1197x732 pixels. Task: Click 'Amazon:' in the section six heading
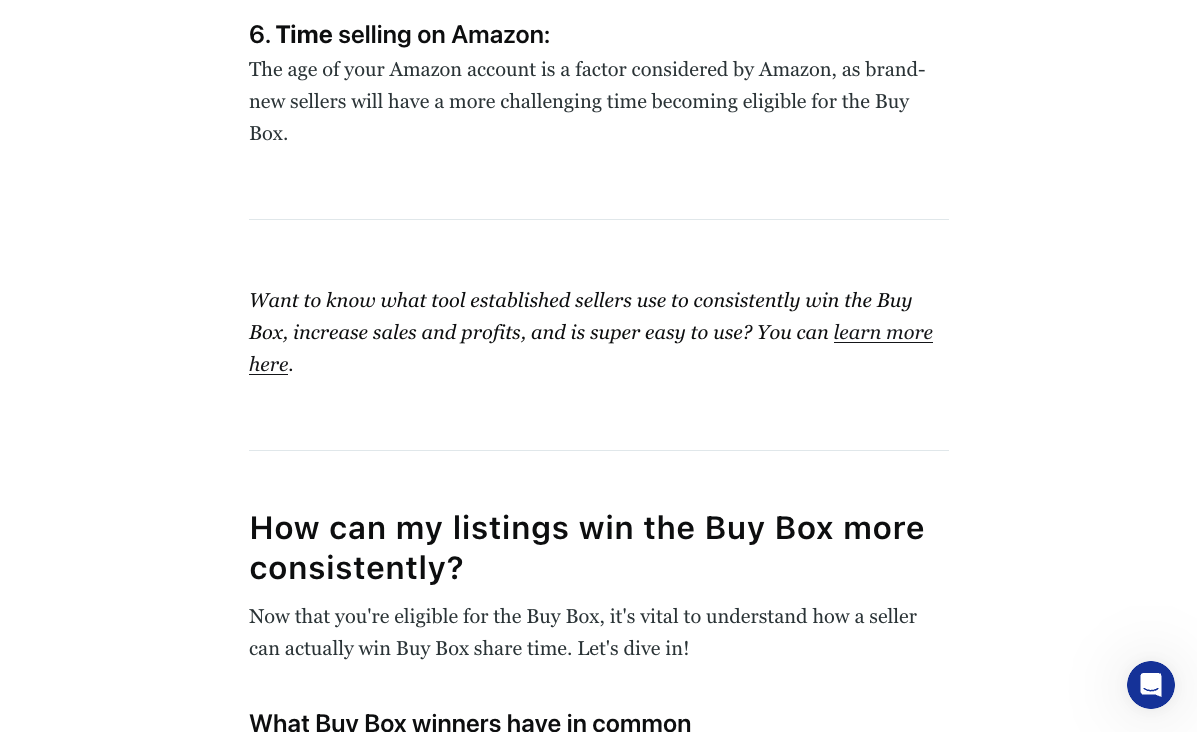coord(500,34)
